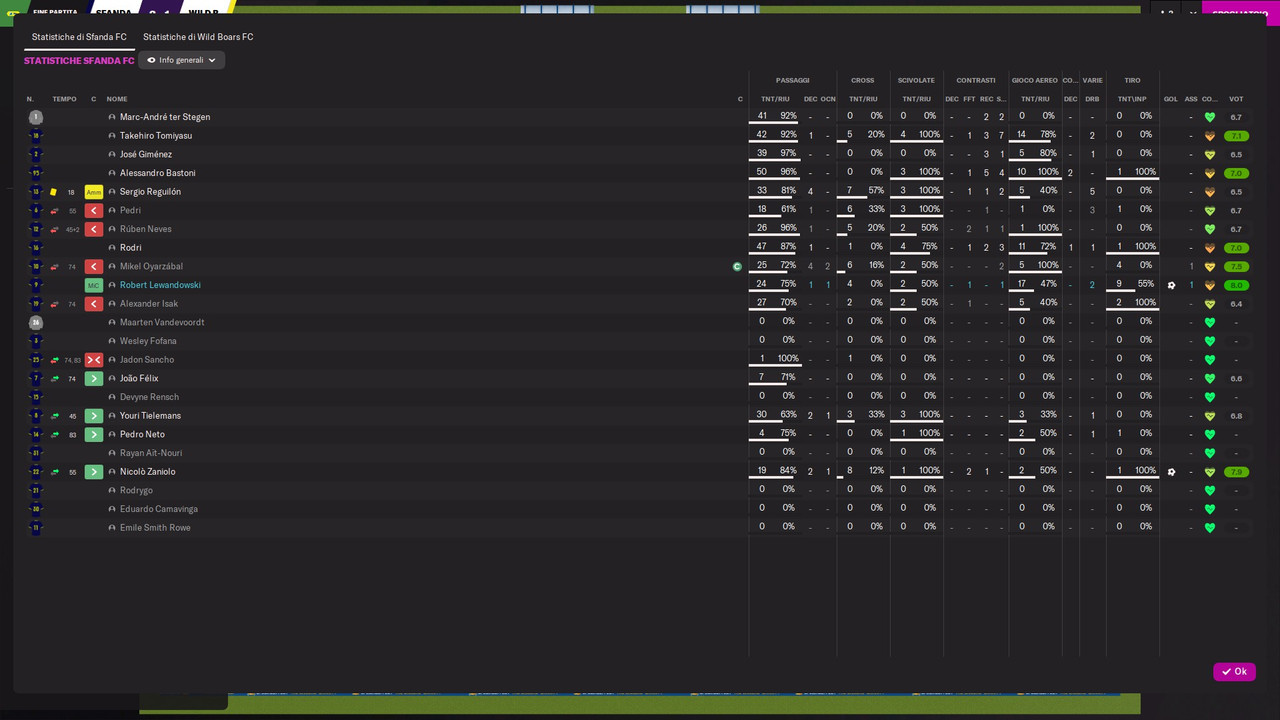
Task: Sort players by the Vot rating column
Action: pos(1236,99)
